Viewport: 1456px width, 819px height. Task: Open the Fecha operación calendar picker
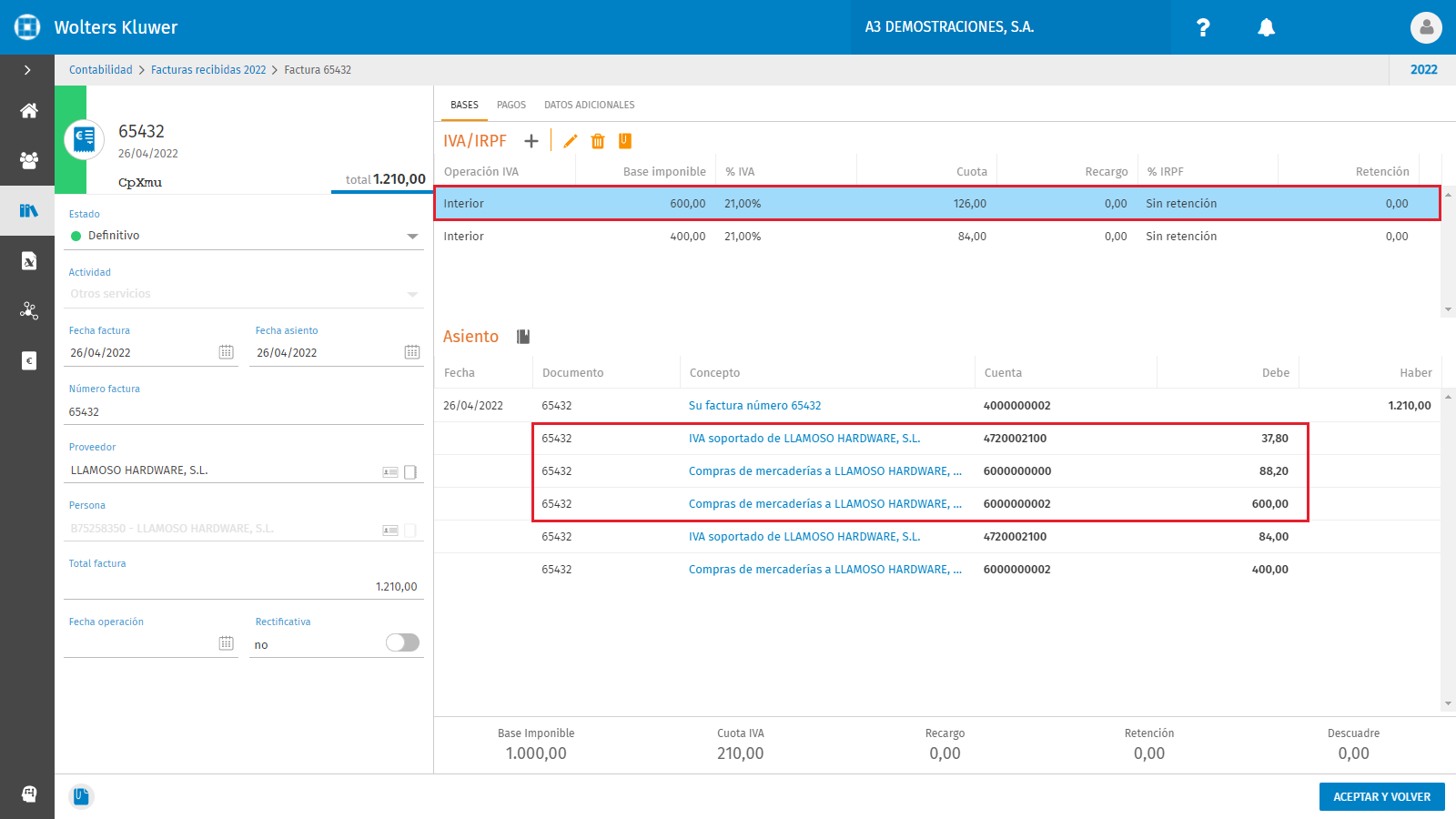227,643
